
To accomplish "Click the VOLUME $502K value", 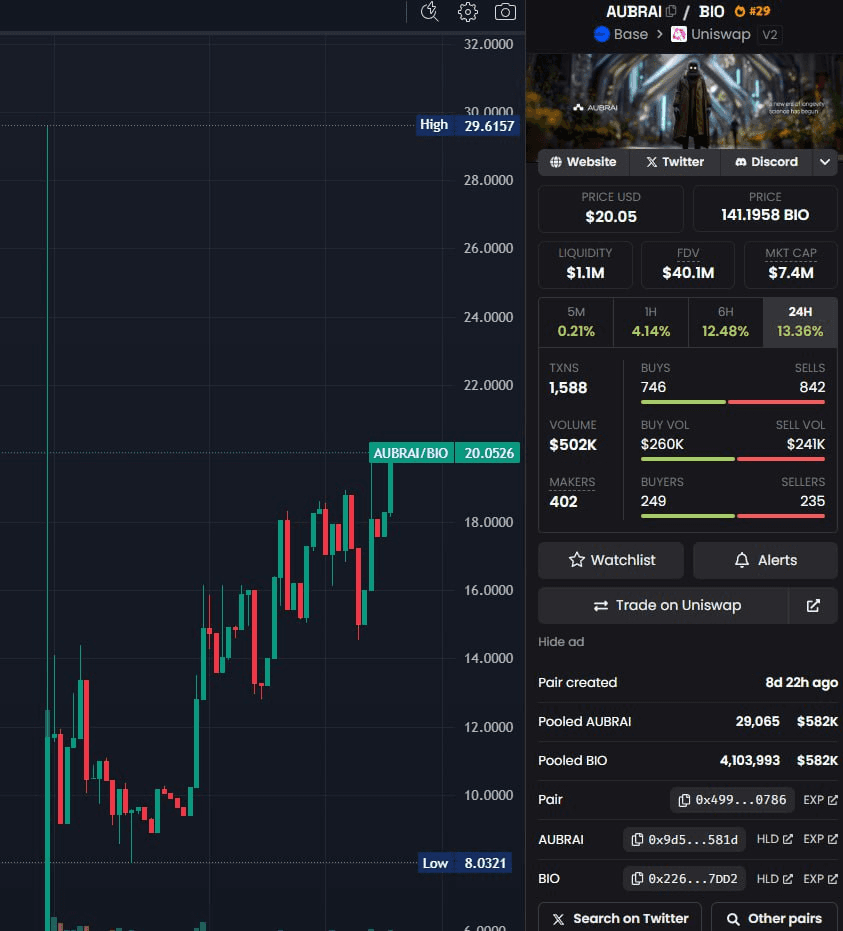I will coord(573,445).
